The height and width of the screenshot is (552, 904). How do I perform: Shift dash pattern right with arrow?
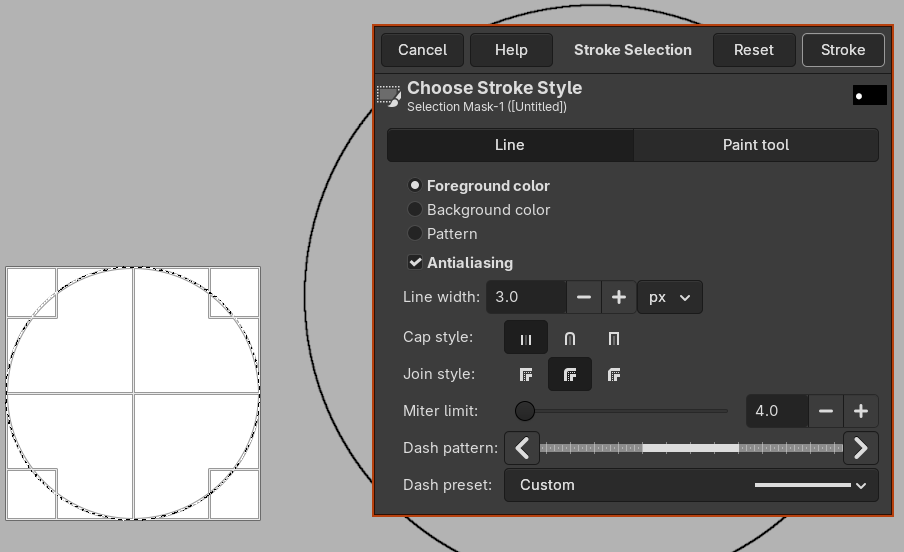861,448
